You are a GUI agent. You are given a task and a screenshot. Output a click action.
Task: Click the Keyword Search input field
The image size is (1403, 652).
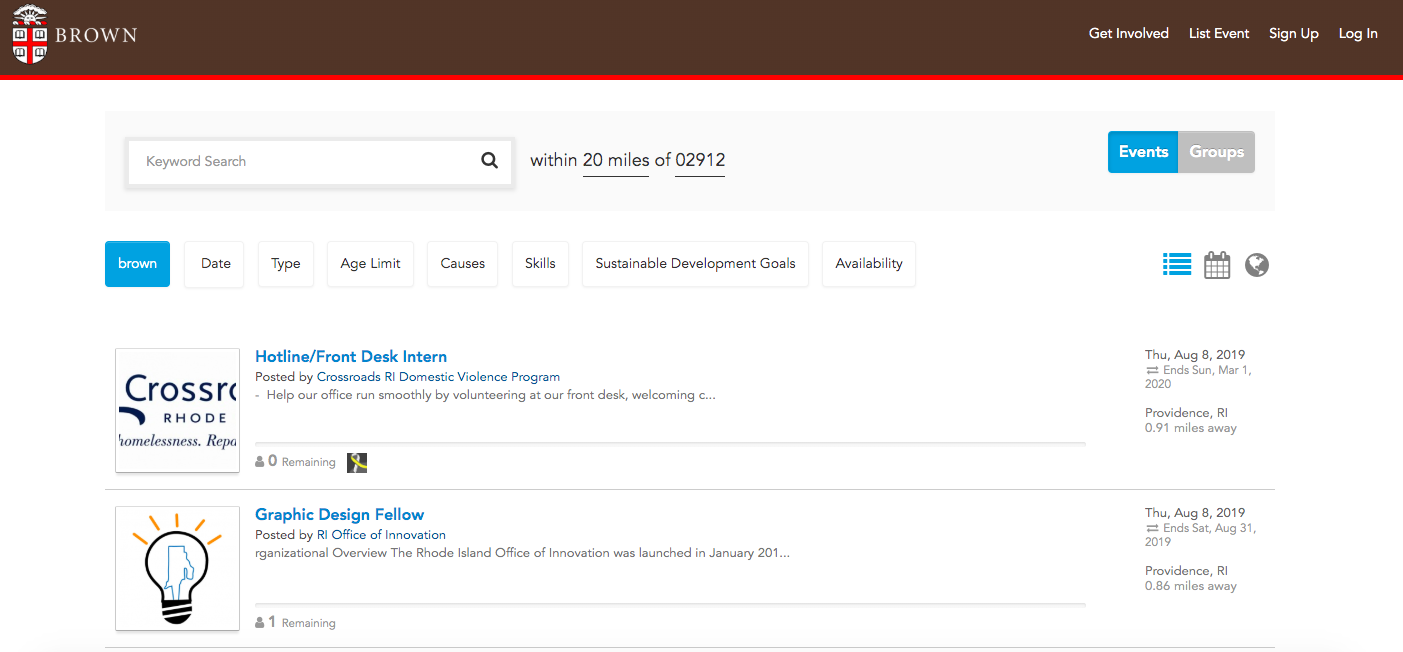coord(320,161)
